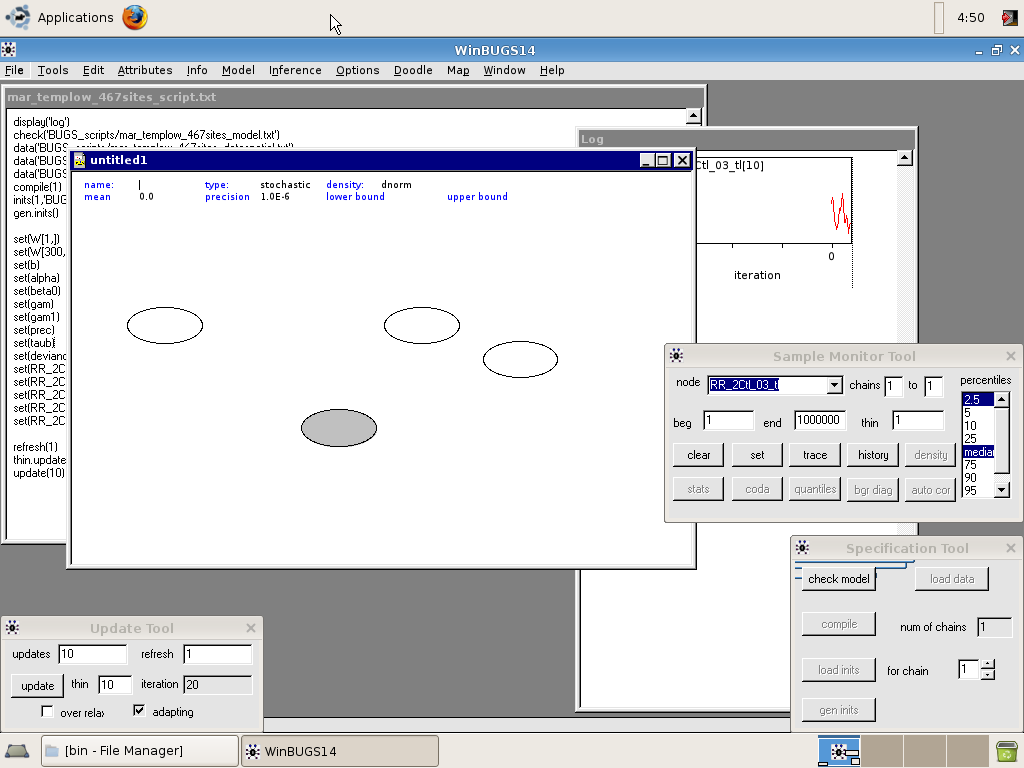Viewport: 1024px width, 768px height.
Task: Uncheck adapting in the Update Tool
Action: pos(138,711)
